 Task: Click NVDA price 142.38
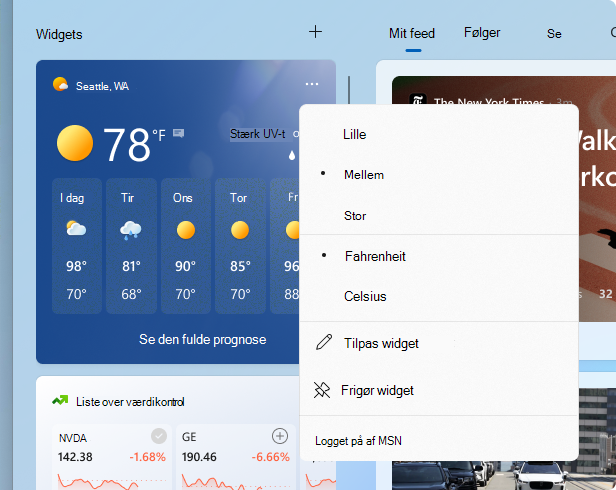(x=75, y=457)
